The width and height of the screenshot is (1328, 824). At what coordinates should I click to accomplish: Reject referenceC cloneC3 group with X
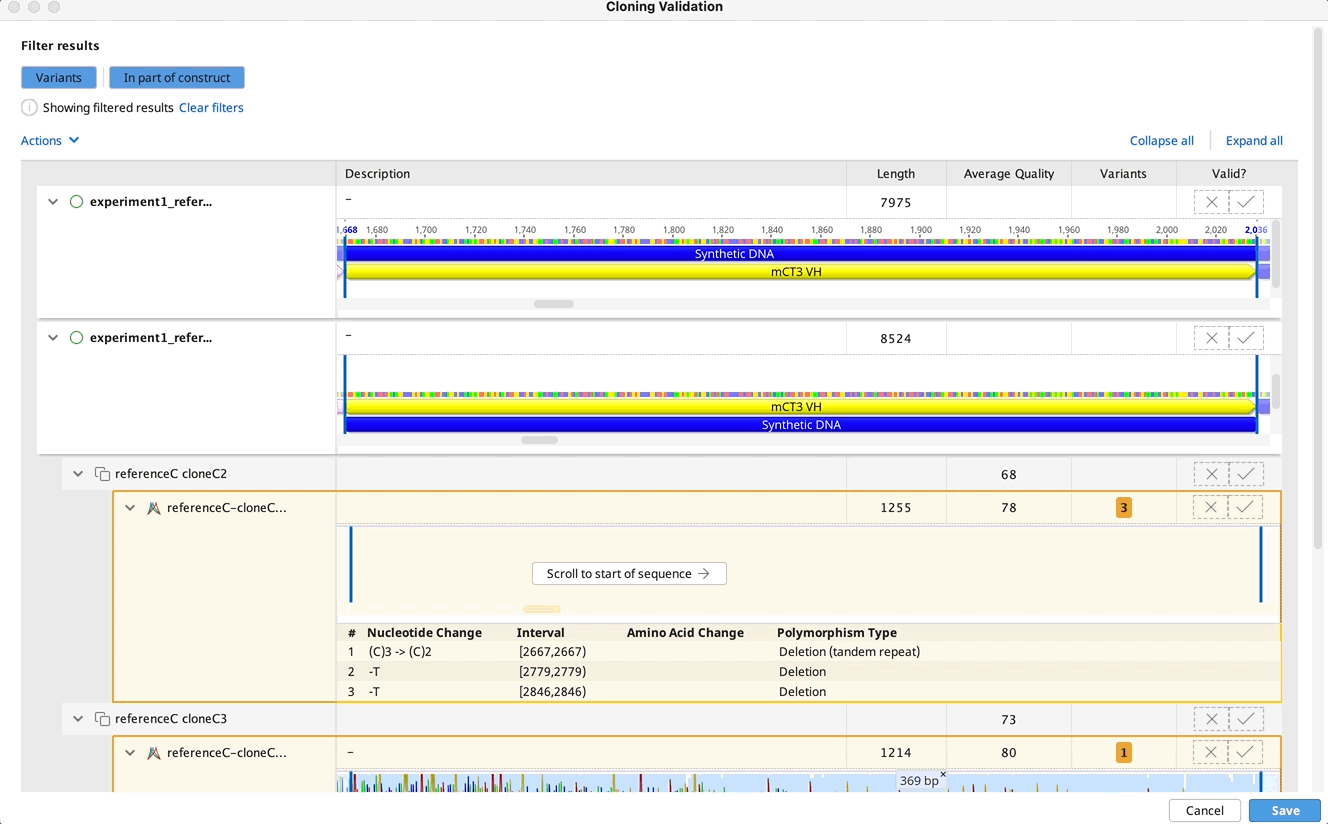(1211, 719)
